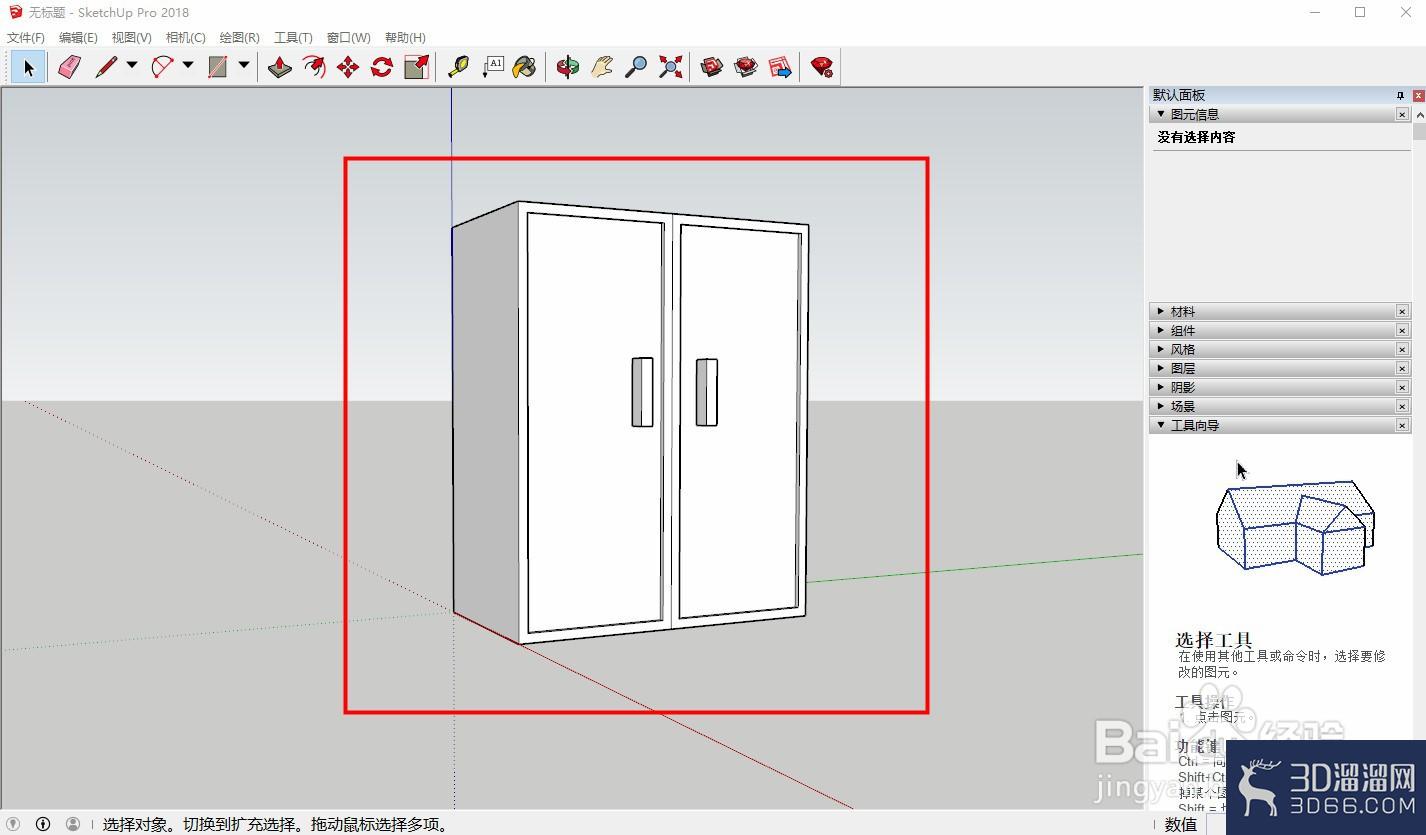
Task: Expand the 图层 panel
Action: (1161, 369)
